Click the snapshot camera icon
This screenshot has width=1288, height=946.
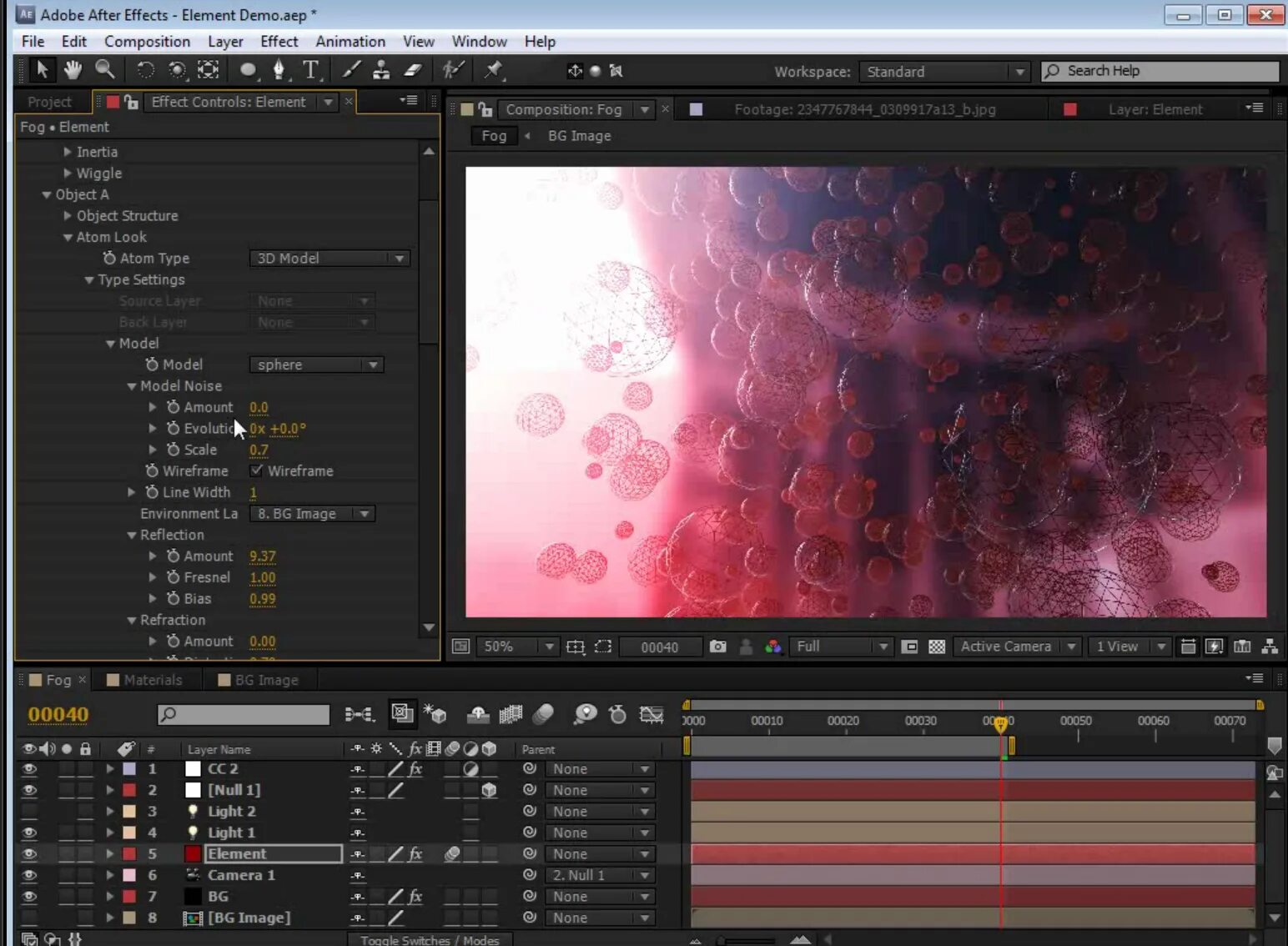click(717, 647)
